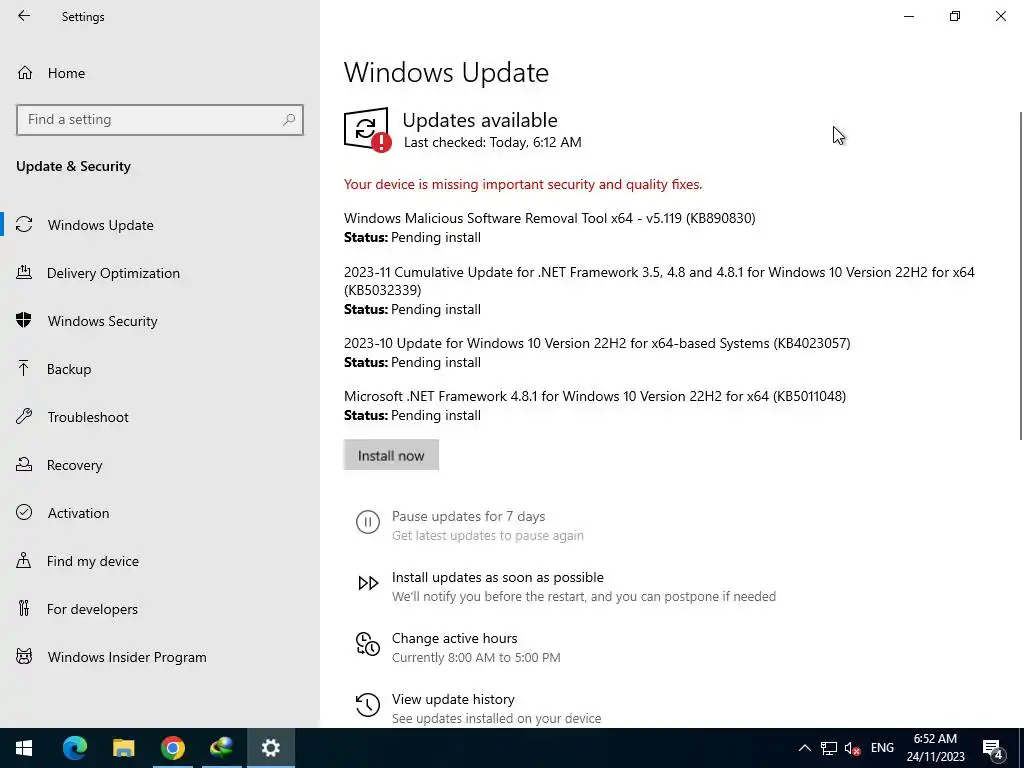The height and width of the screenshot is (768, 1024).
Task: Click Pause updates for 7 days
Action: [x=469, y=525]
